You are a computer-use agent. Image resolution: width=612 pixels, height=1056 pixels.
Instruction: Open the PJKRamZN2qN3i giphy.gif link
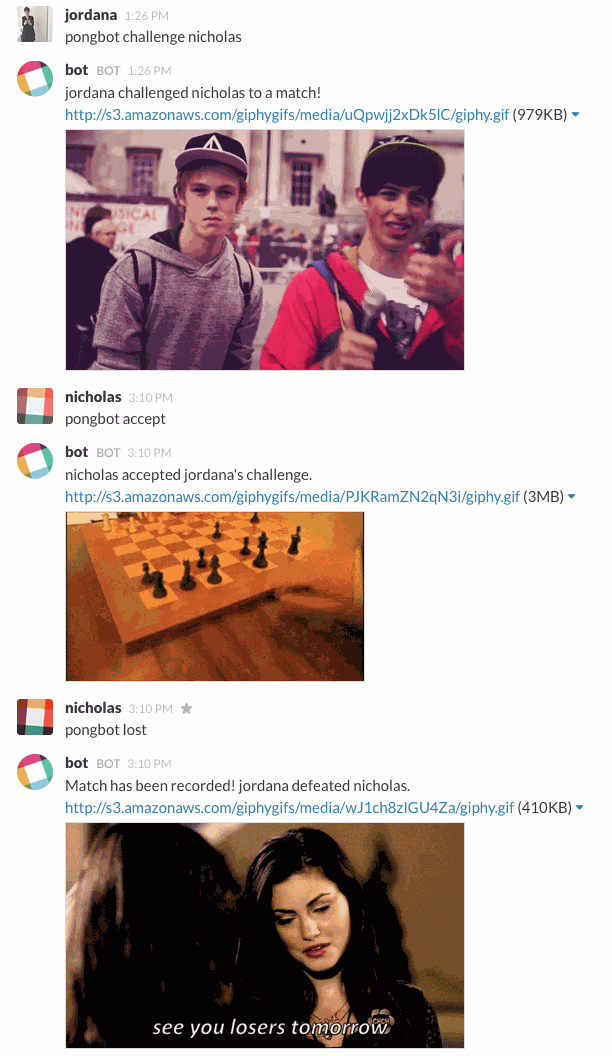[292, 496]
